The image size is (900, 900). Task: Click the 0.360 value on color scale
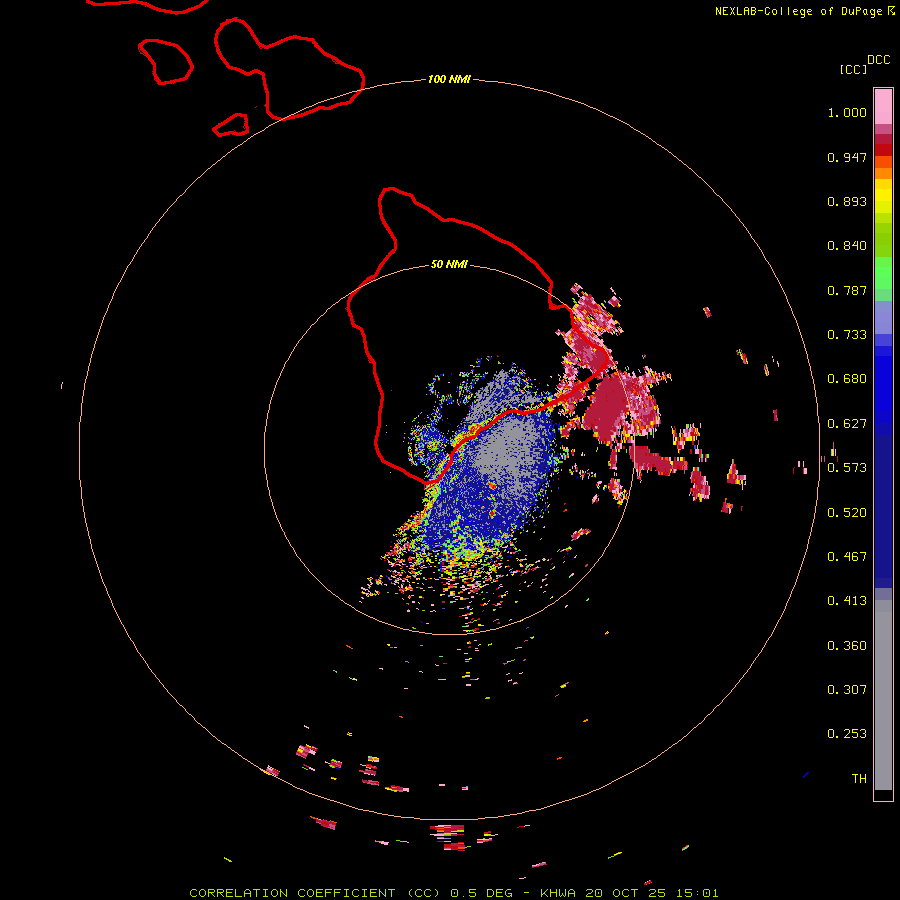847,646
